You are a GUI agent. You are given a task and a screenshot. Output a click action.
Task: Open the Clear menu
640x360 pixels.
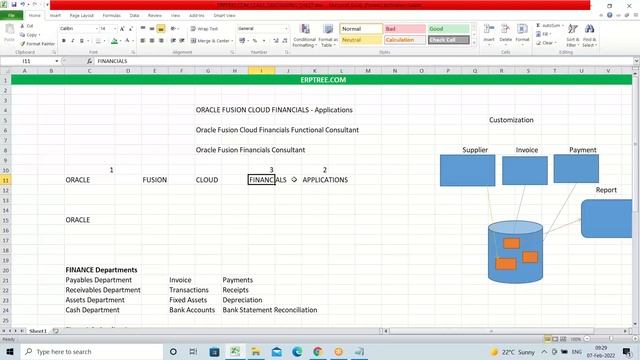[546, 43]
